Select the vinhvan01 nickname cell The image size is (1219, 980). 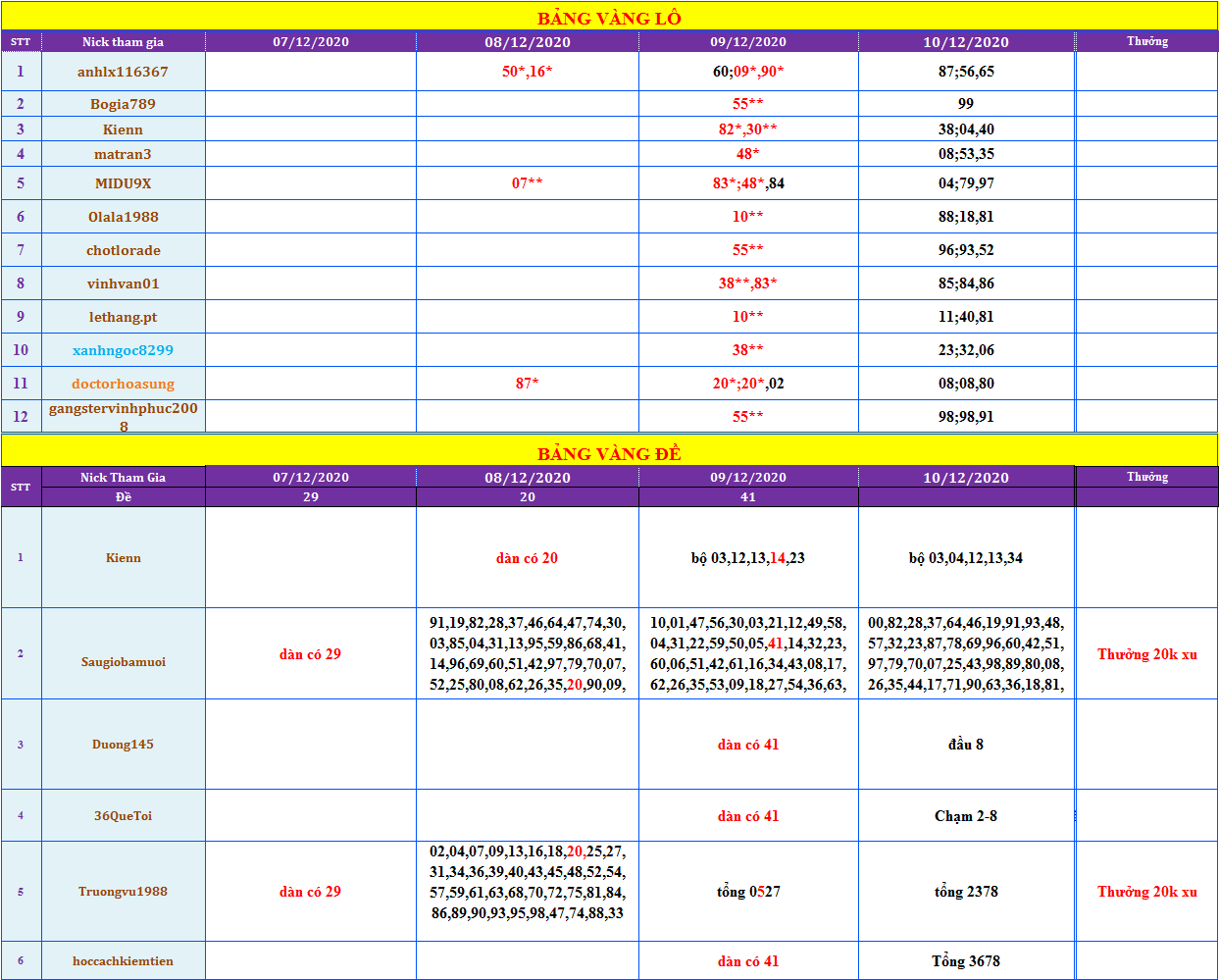(x=124, y=284)
